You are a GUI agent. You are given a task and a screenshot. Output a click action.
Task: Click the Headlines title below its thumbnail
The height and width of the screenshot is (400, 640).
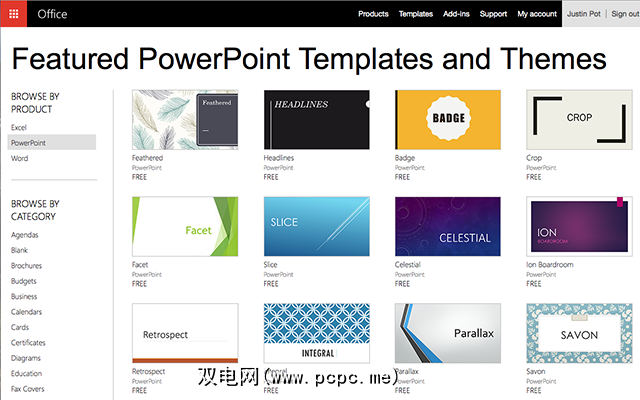[279, 158]
